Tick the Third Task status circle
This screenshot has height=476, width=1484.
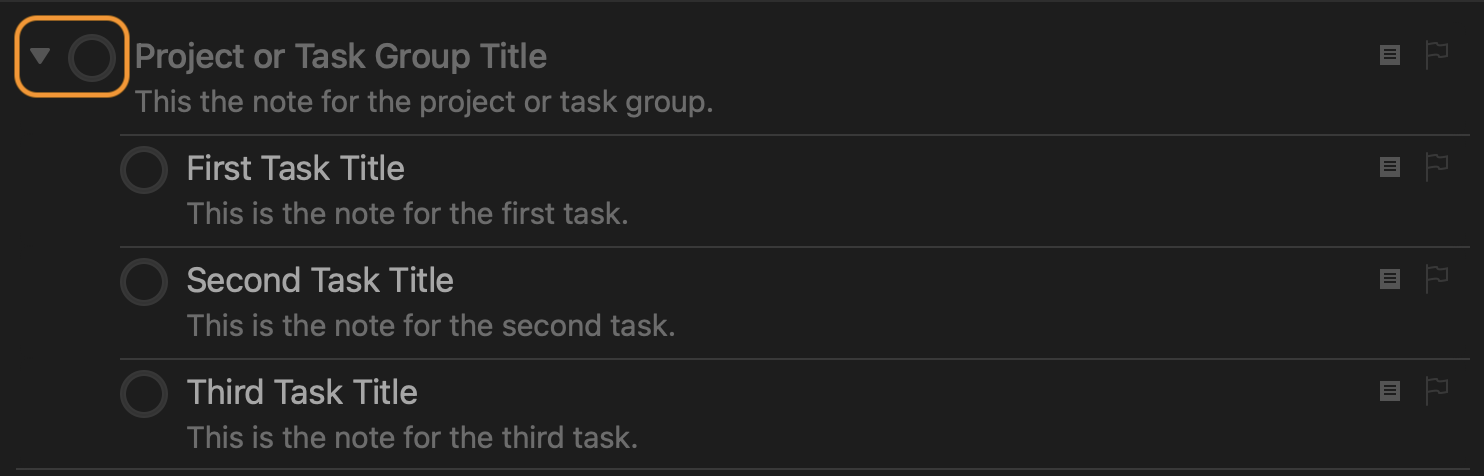[x=143, y=394]
